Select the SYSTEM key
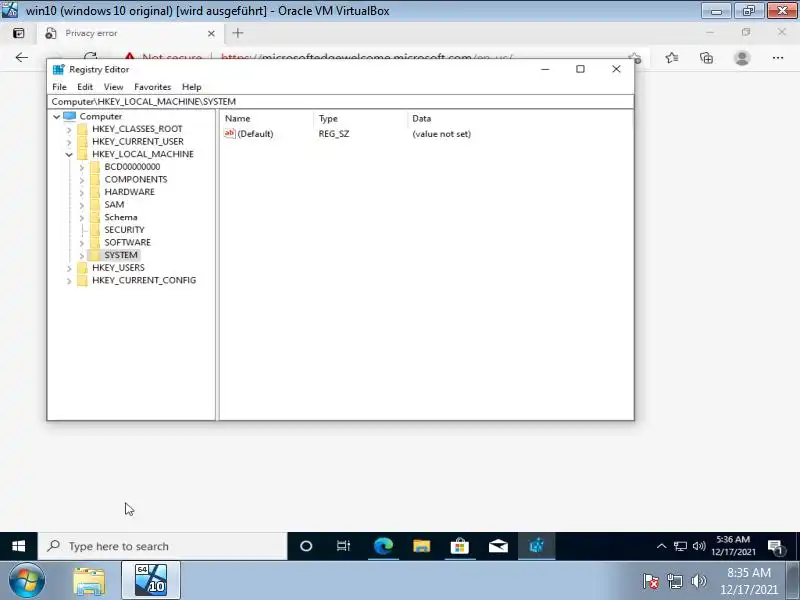 point(121,255)
